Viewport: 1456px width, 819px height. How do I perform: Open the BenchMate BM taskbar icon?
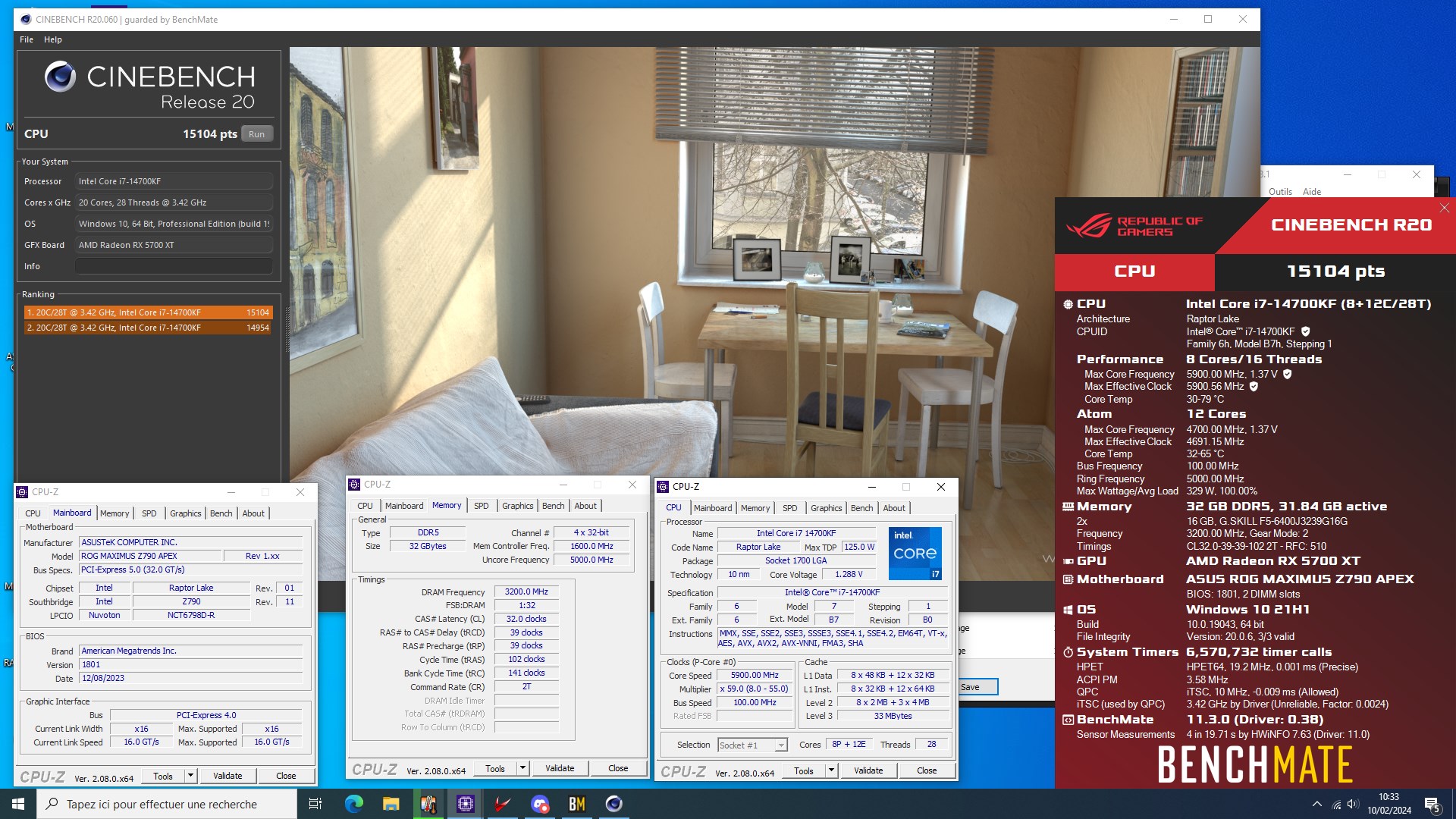point(577,804)
